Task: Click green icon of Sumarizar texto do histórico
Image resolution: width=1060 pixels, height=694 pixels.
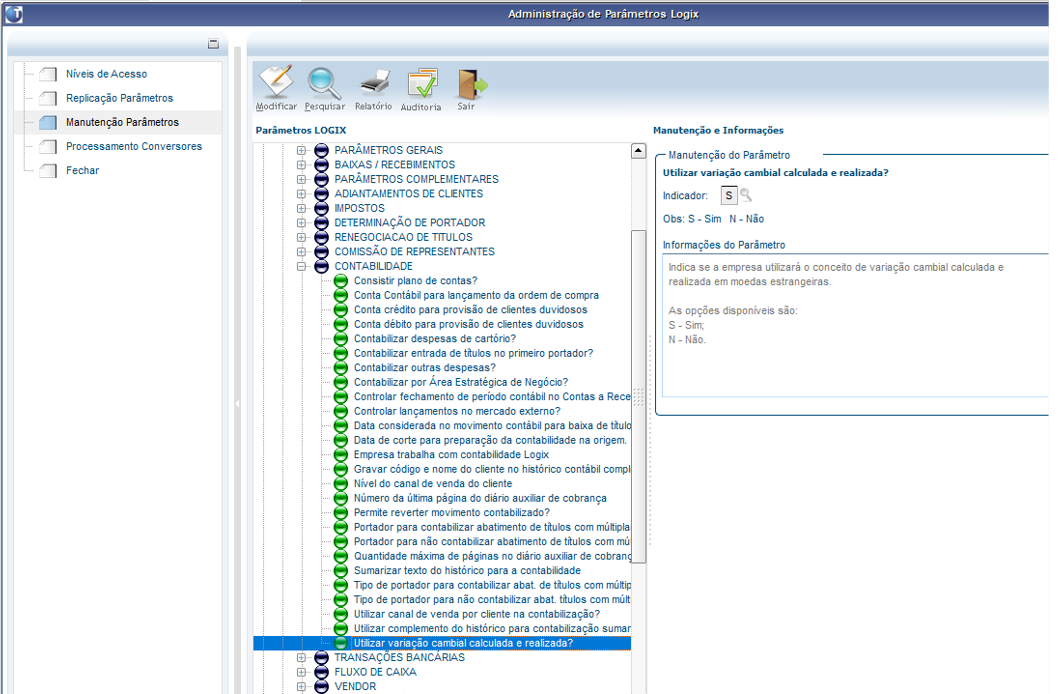Action: (341, 571)
